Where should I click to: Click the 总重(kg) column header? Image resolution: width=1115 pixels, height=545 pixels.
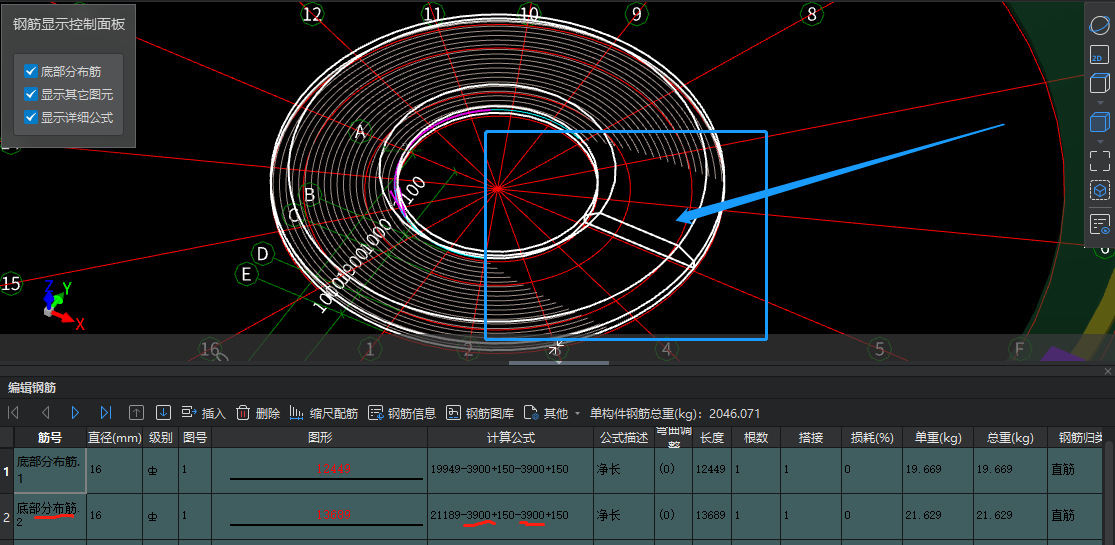pos(1010,438)
